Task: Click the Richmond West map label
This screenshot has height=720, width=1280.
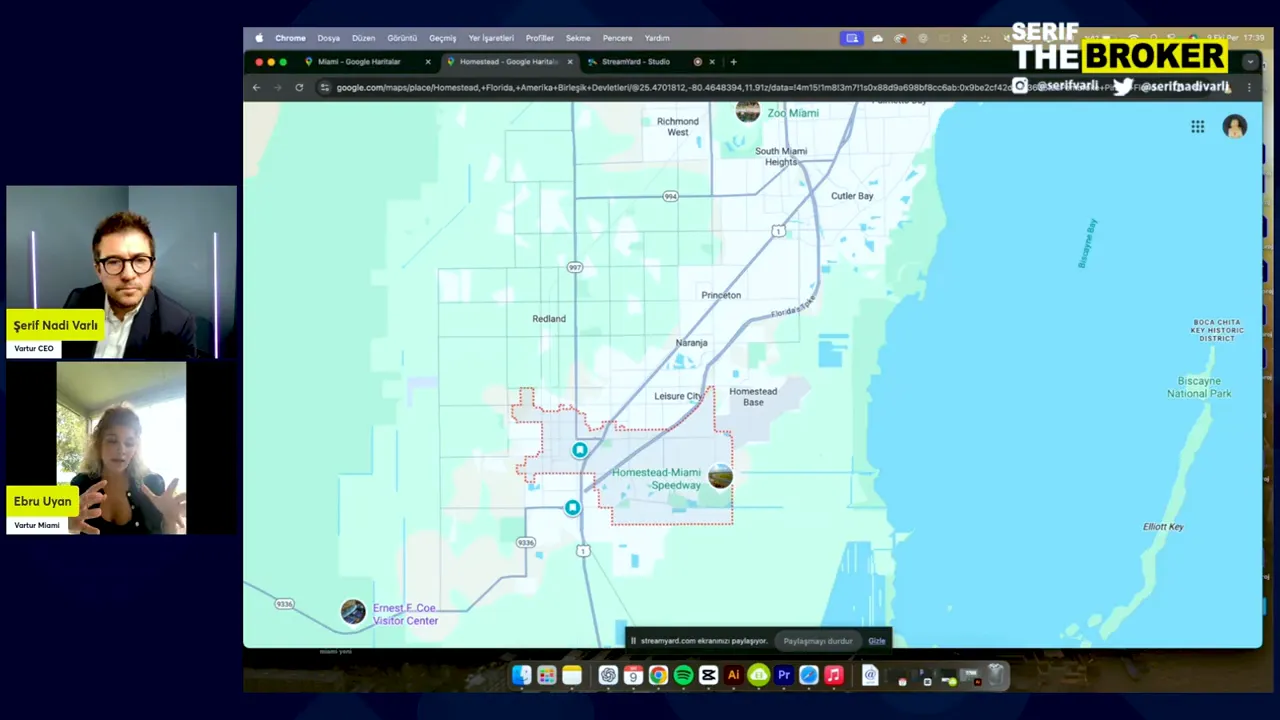Action: 678,127
